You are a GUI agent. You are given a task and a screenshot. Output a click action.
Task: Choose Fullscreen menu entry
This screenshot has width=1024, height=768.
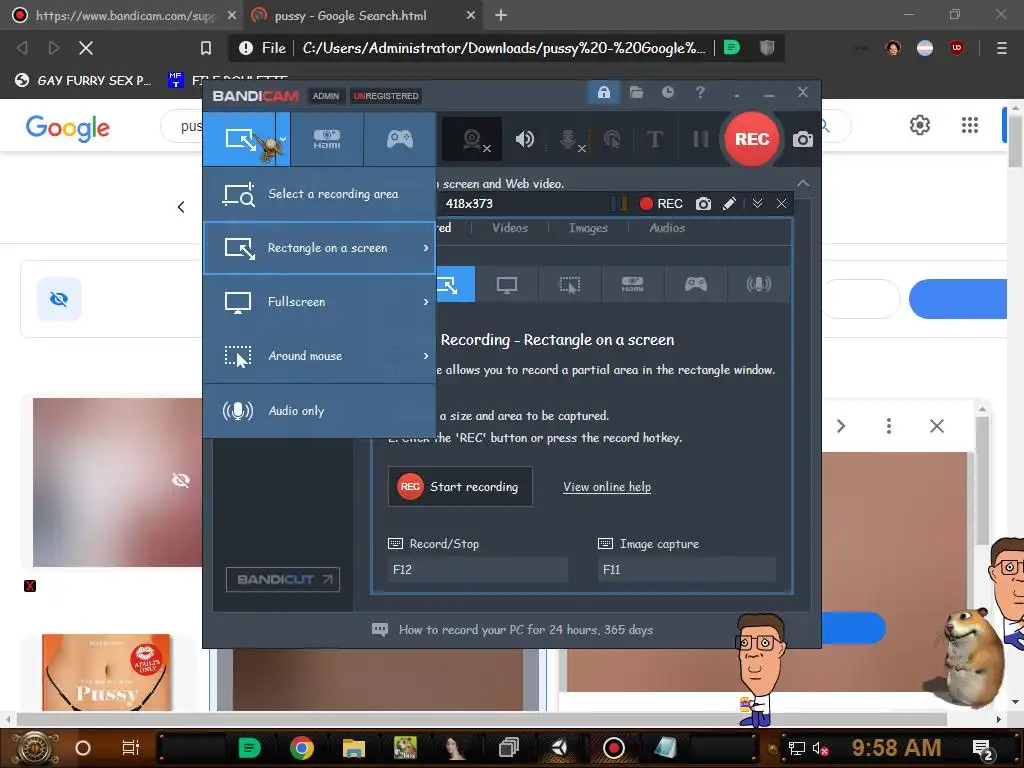tap(319, 302)
